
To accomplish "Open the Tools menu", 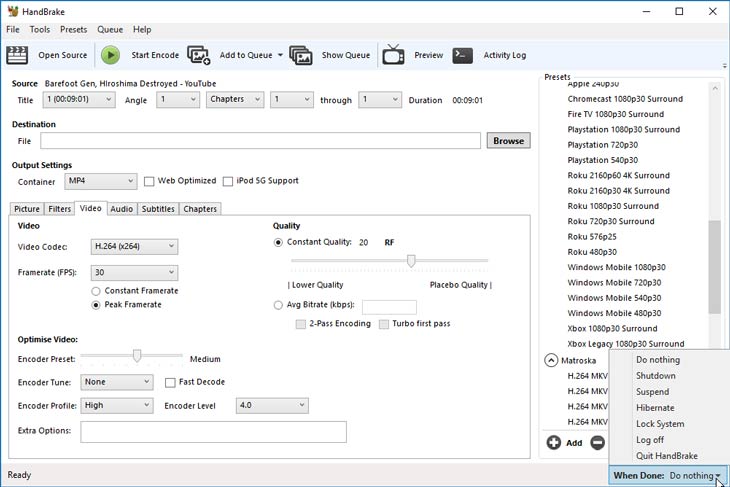I will tap(40, 29).
